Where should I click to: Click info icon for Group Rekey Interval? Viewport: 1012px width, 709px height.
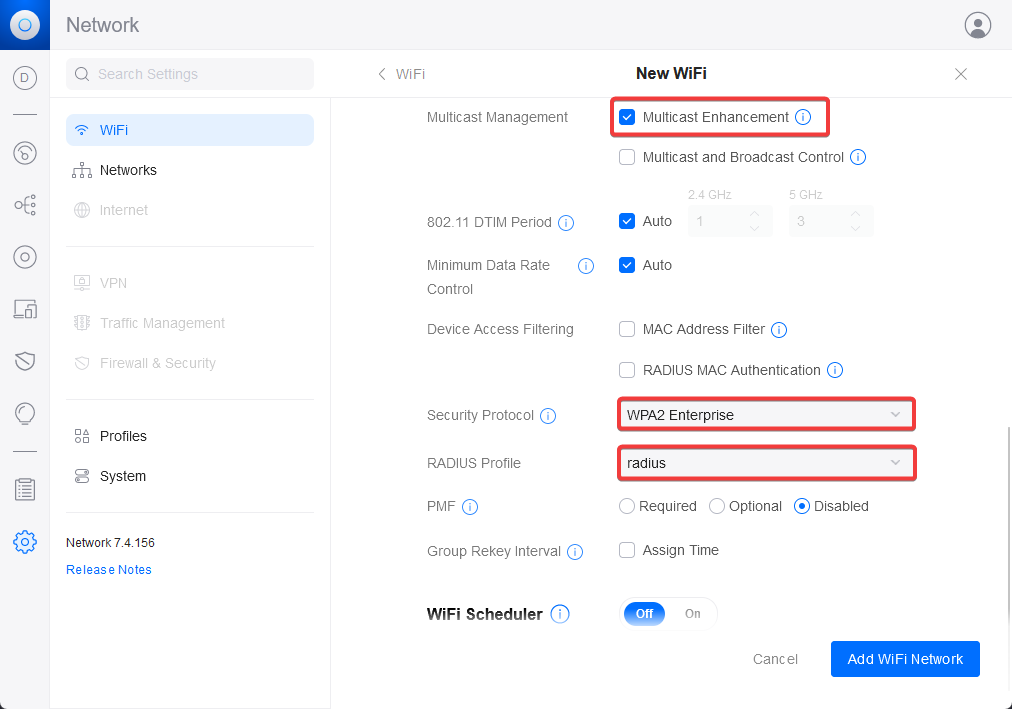click(575, 552)
